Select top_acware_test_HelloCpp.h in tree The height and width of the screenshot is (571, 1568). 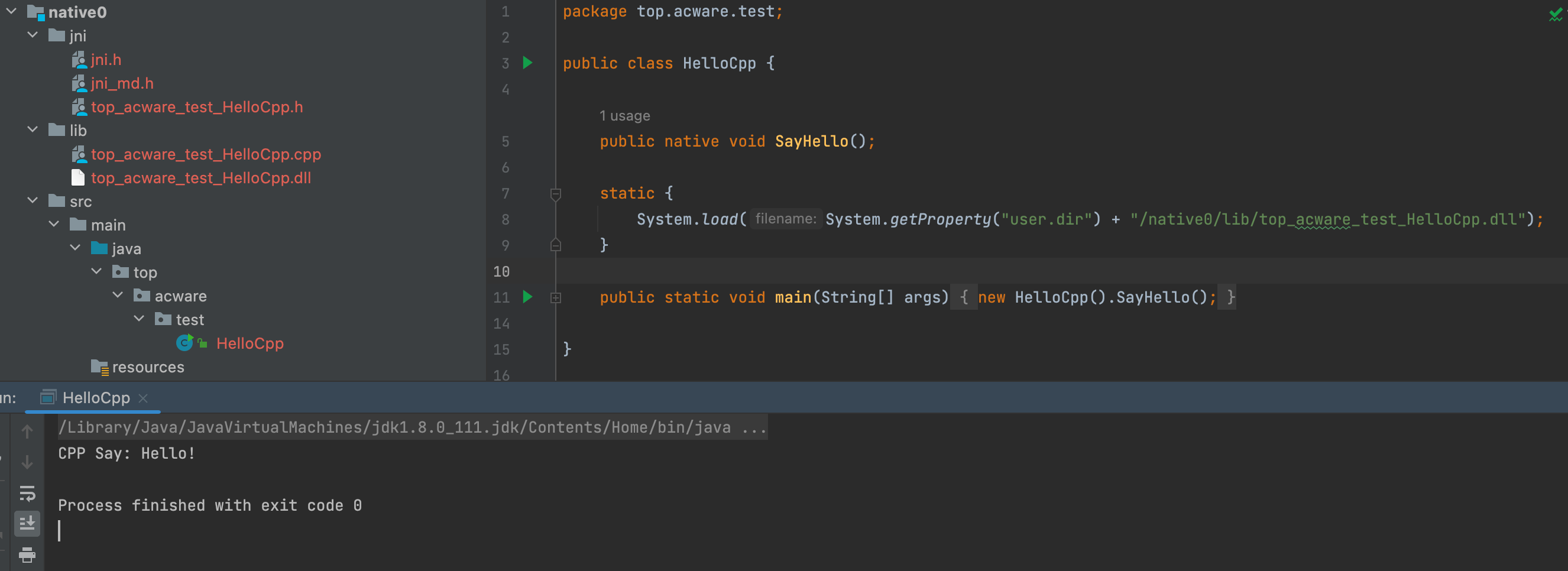click(x=197, y=107)
